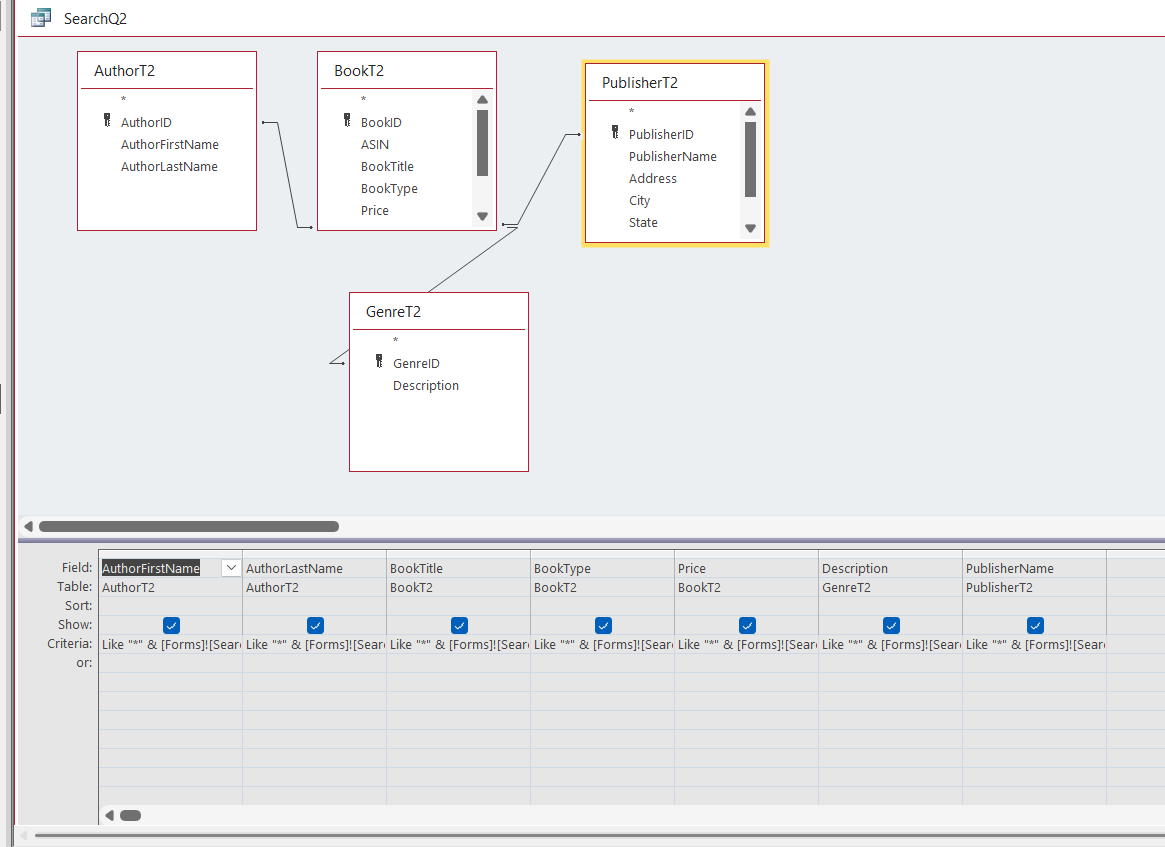Click the key icon next to GenreID

379,362
